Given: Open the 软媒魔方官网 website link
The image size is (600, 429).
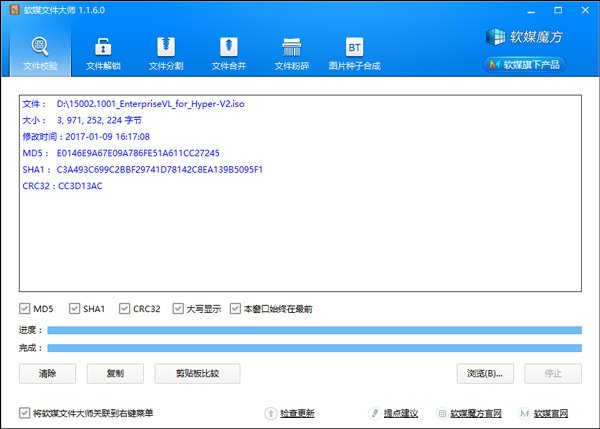Looking at the screenshot, I should [476, 413].
